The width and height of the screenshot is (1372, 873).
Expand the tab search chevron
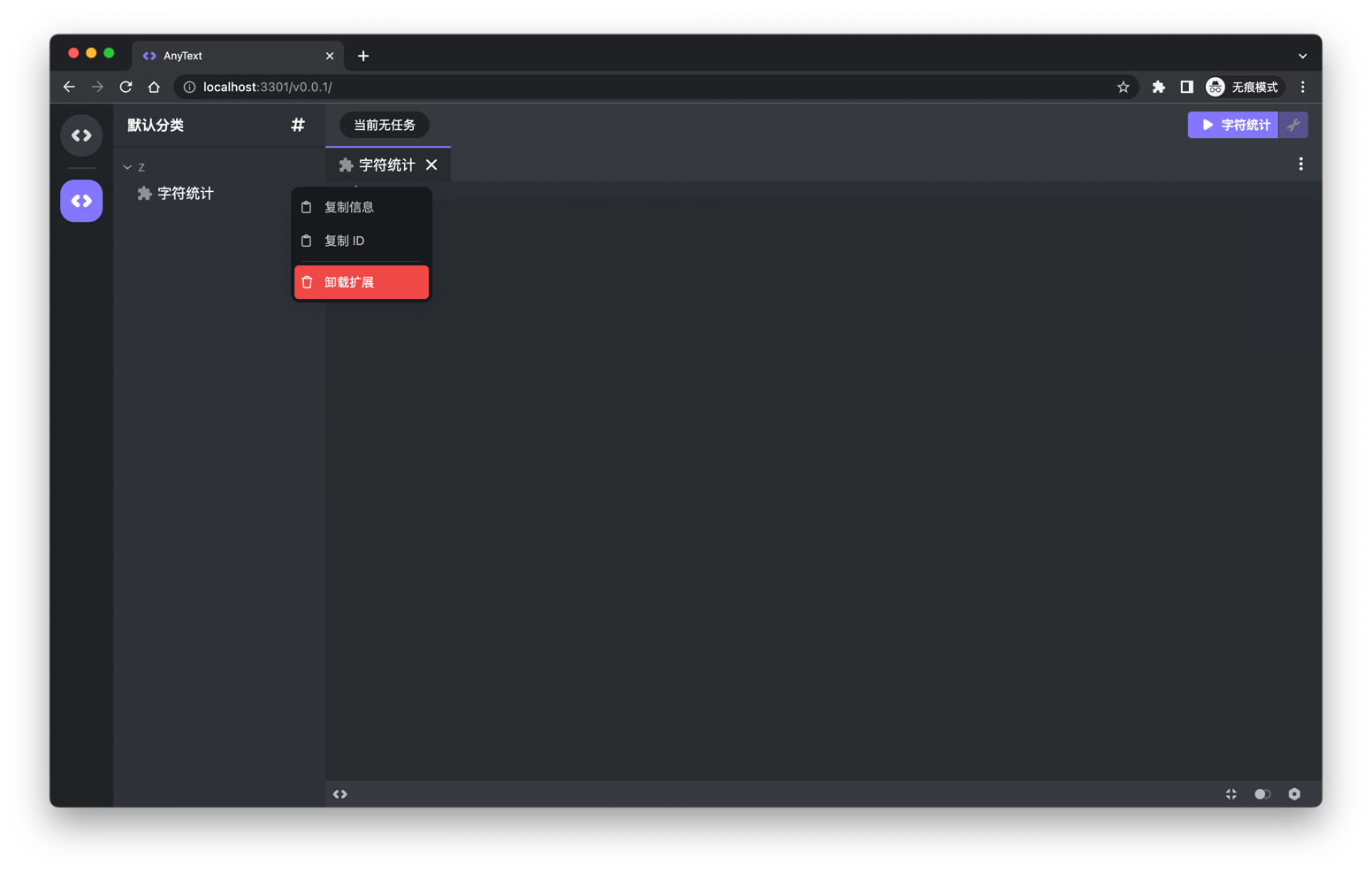click(x=1302, y=56)
